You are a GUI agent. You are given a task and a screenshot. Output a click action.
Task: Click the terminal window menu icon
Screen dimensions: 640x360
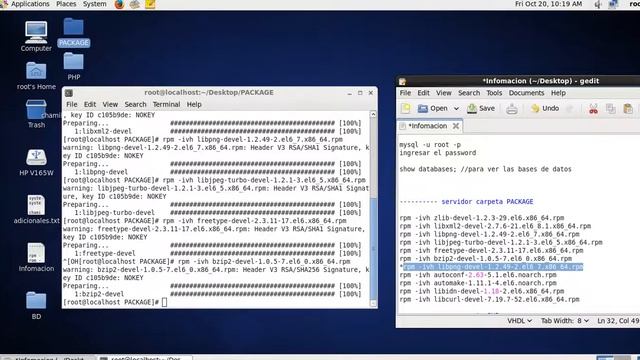pos(69,93)
